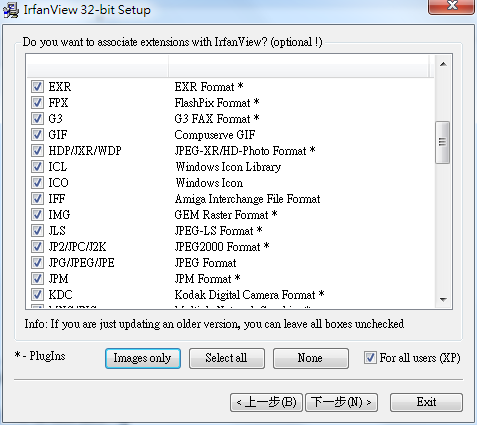Select the JPEG2000 Format * text
The width and height of the screenshot is (477, 425).
tap(222, 247)
